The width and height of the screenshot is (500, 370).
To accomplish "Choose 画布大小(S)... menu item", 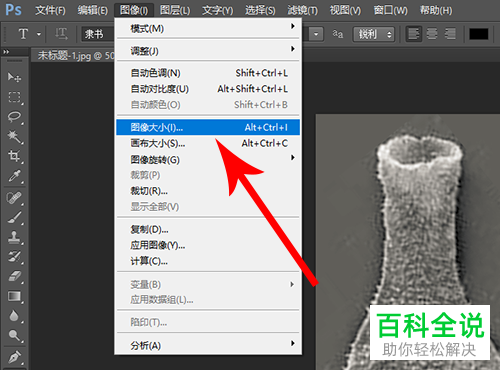I will (x=208, y=143).
